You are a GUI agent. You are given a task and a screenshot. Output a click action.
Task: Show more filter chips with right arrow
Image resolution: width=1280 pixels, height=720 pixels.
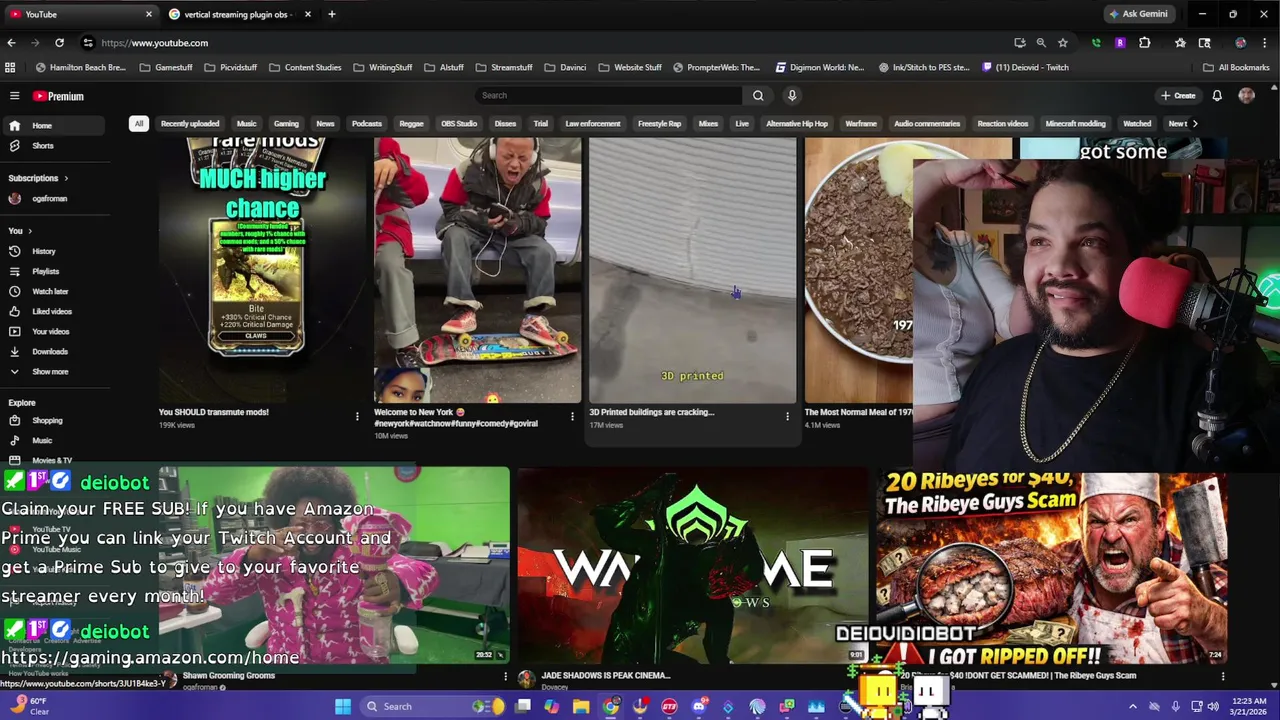[x=1194, y=123]
